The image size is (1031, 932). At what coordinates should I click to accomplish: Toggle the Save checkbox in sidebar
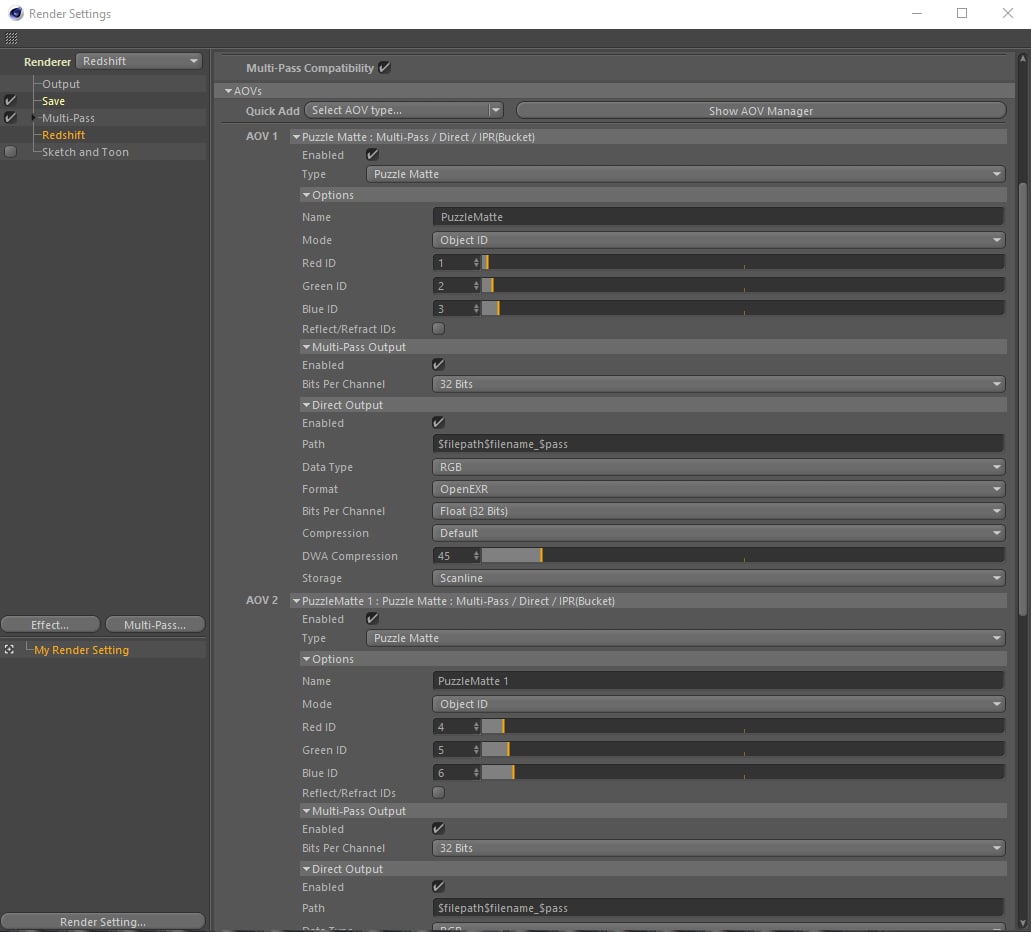(10, 101)
